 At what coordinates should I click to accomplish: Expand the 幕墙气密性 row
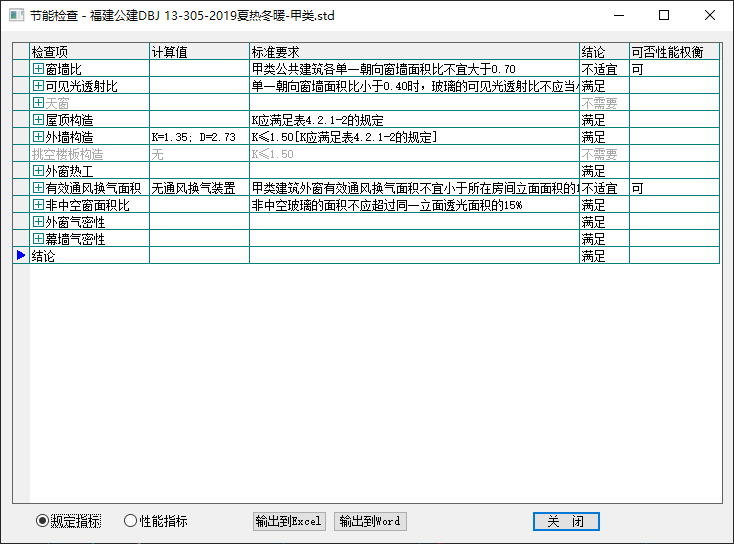38,239
